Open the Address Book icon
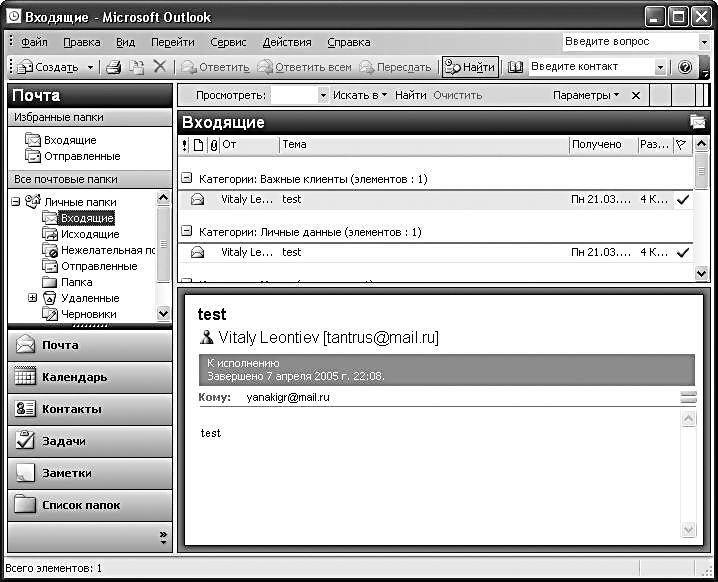The height and width of the screenshot is (582, 718). [516, 67]
